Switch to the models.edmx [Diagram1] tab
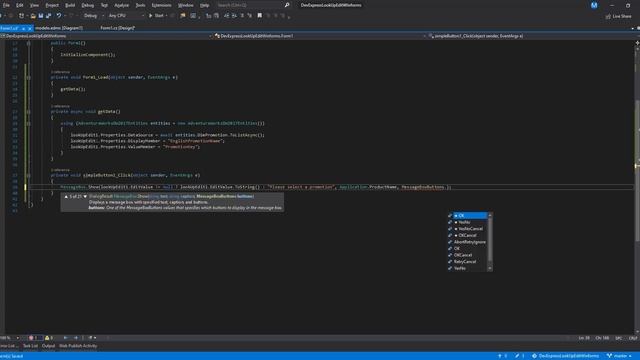The width and height of the screenshot is (640, 360). tap(59, 28)
